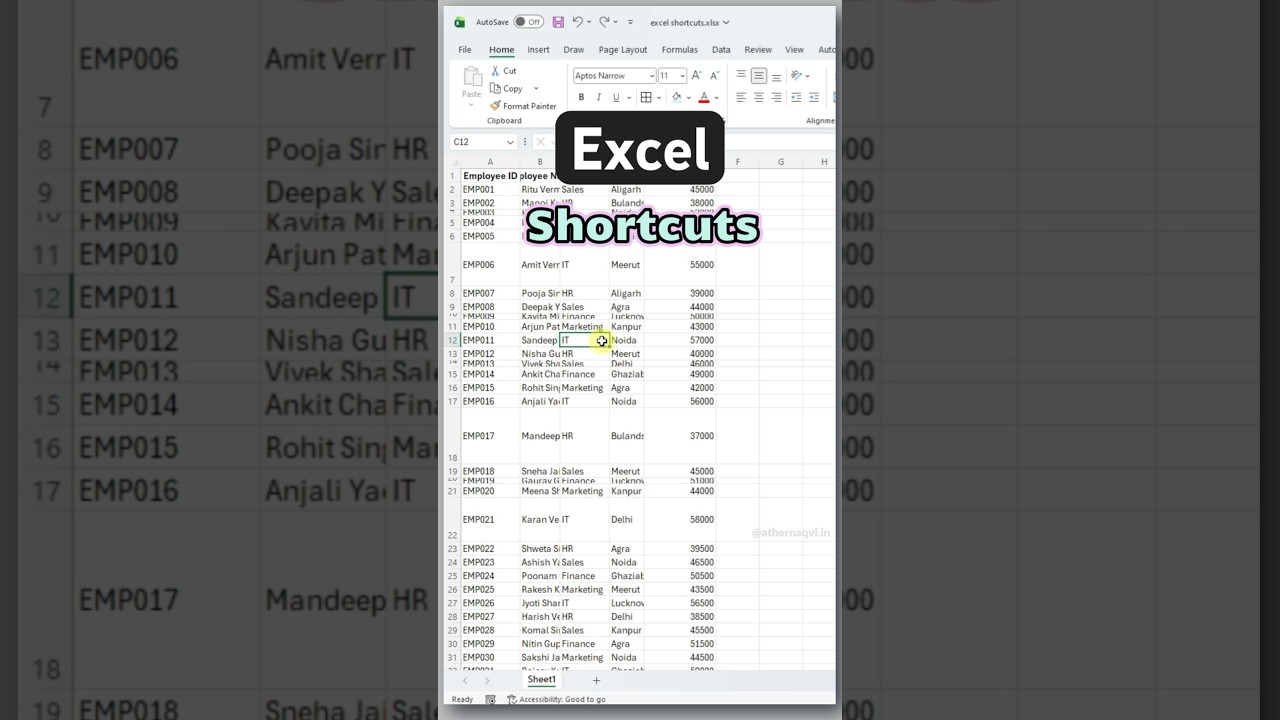Cut the selection with the scissors icon

click(495, 71)
